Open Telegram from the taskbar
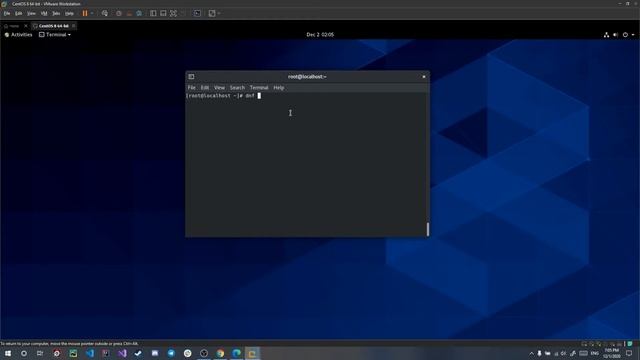The height and width of the screenshot is (360, 640). [x=171, y=353]
